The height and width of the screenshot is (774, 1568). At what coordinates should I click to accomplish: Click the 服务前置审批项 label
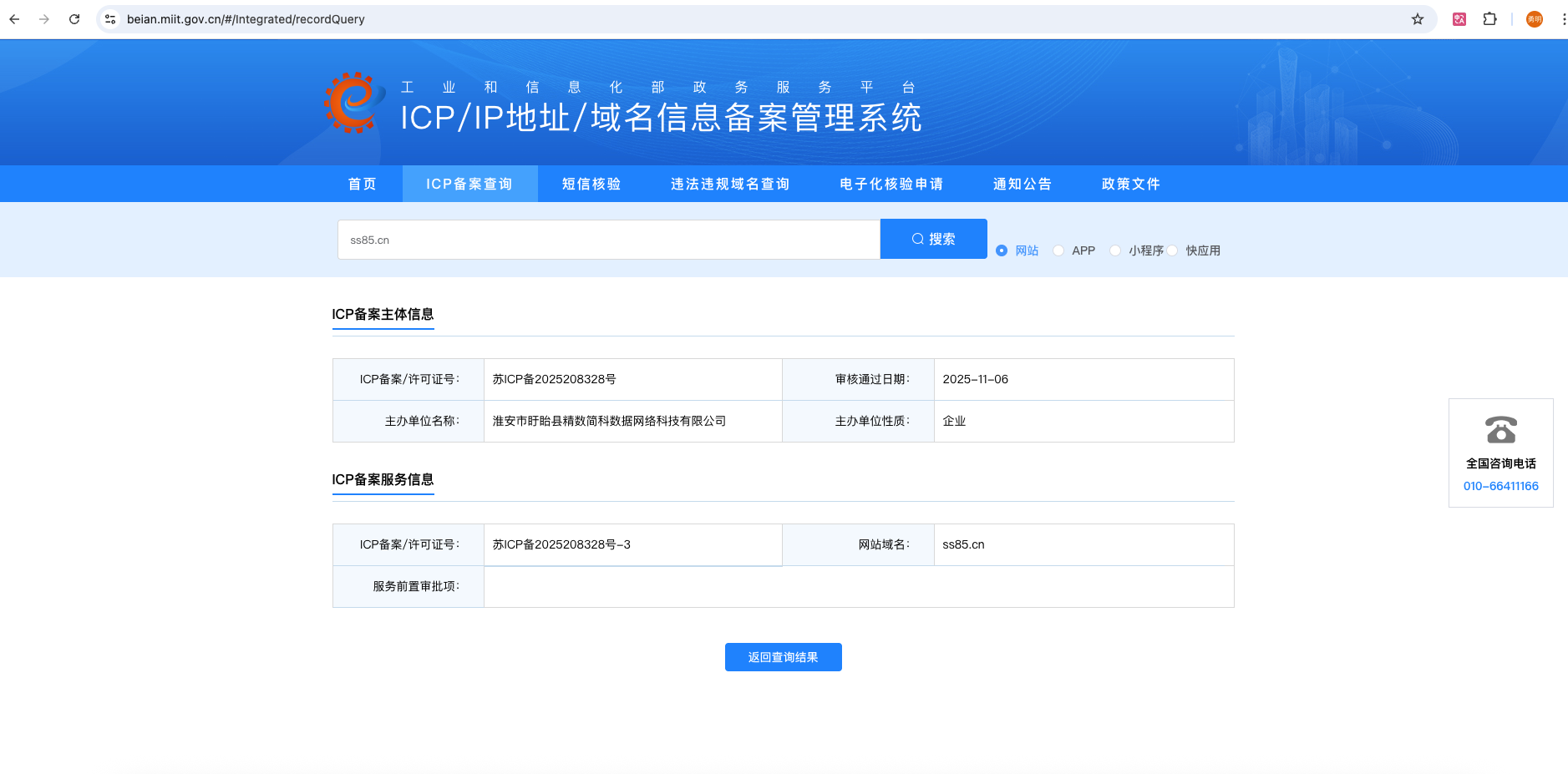(x=416, y=586)
